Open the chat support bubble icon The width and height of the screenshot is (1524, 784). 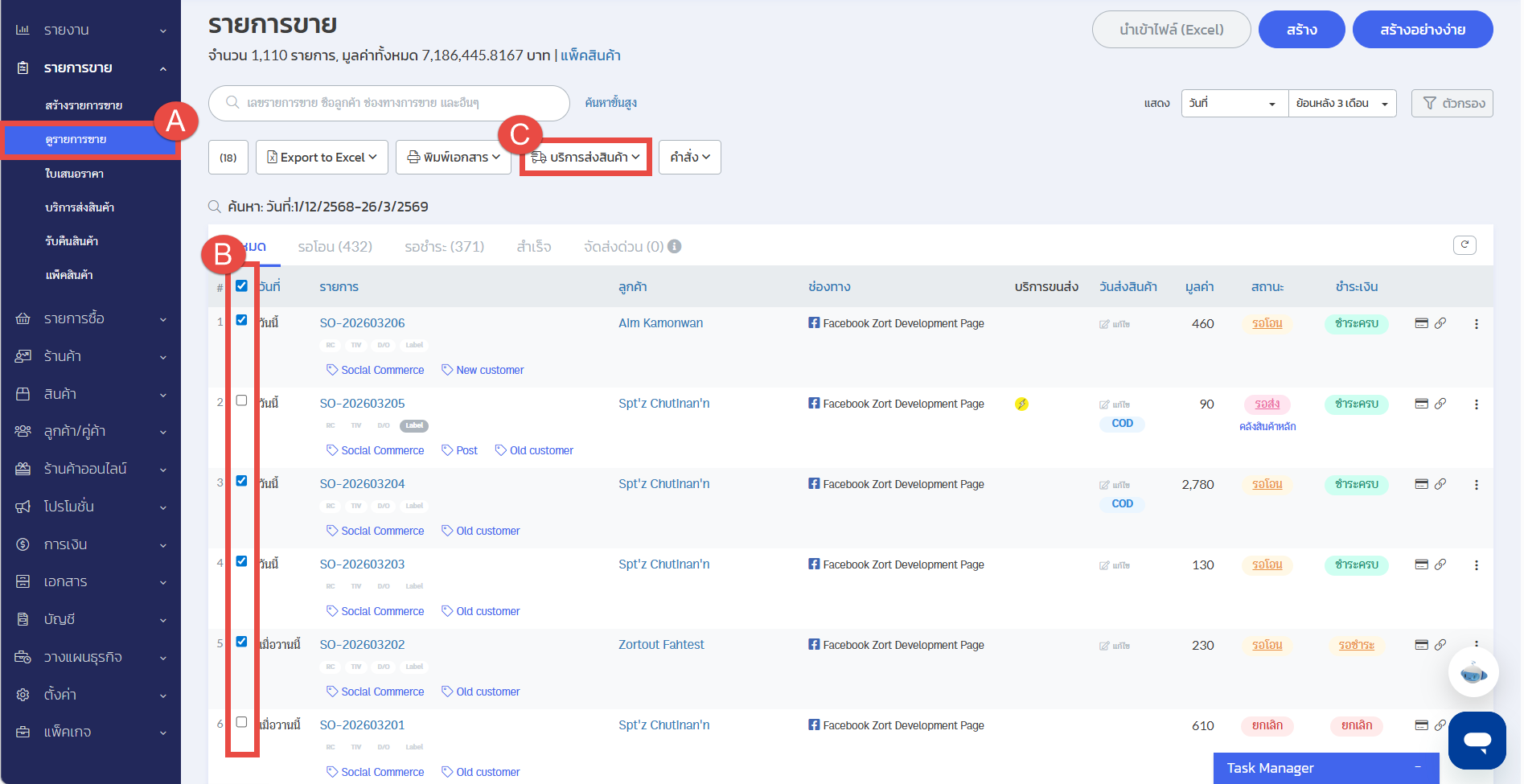point(1477,740)
